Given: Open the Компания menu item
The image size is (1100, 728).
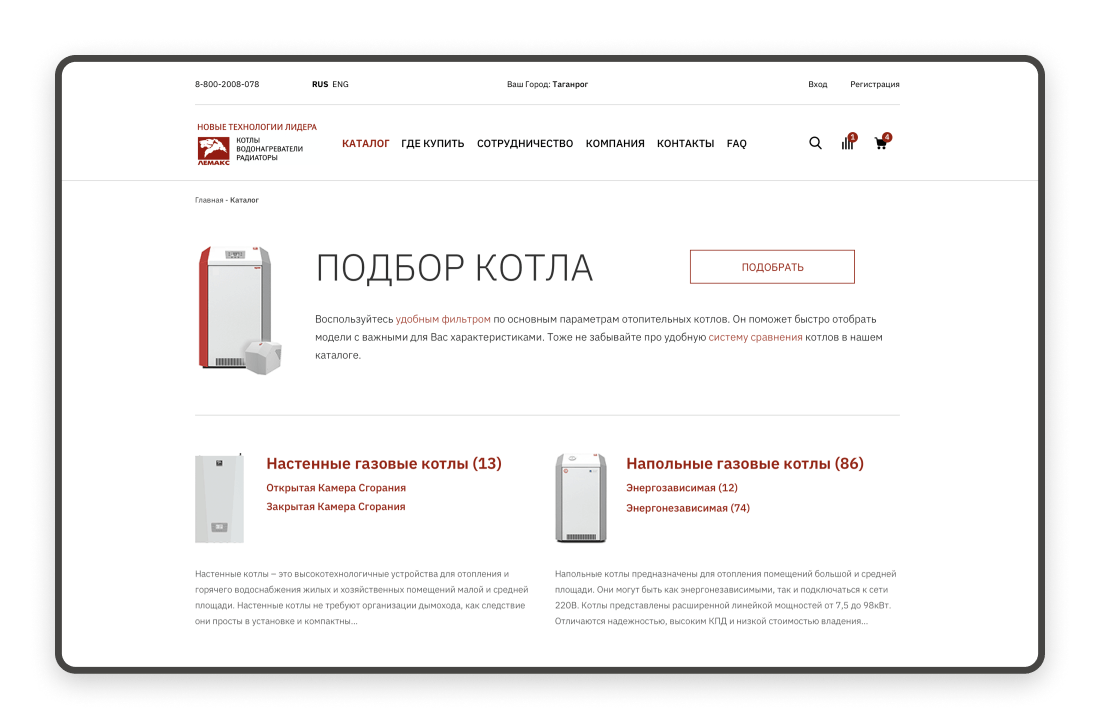Looking at the screenshot, I should coord(615,144).
